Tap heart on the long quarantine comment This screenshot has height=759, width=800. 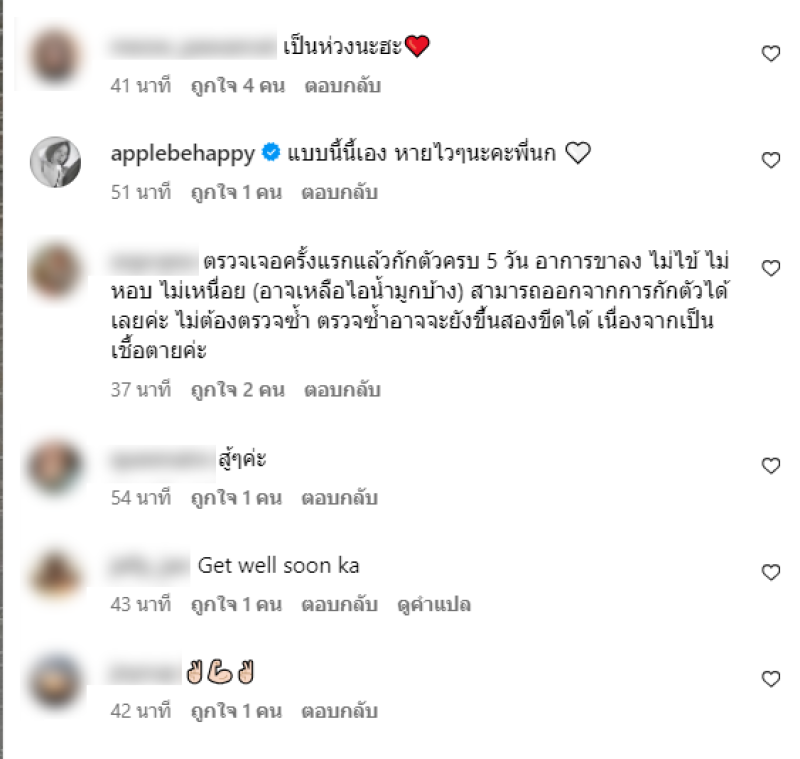tap(770, 268)
